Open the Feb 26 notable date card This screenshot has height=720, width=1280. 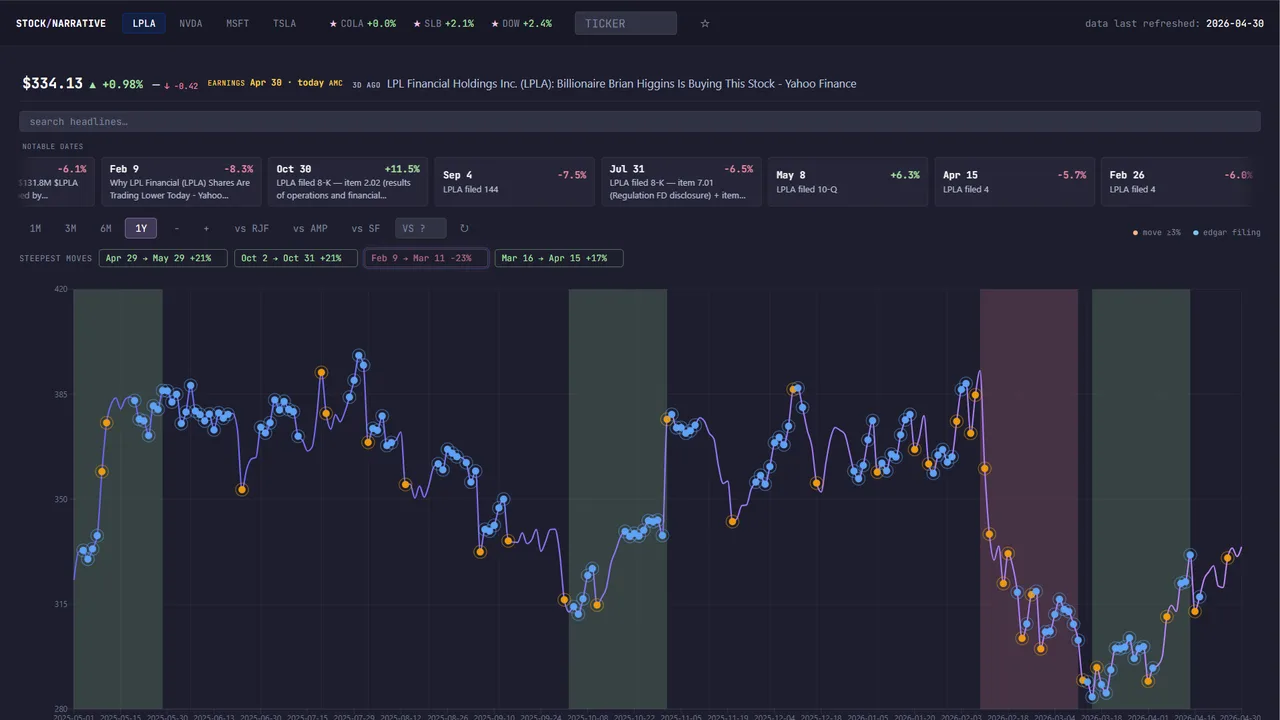pyautogui.click(x=1180, y=181)
